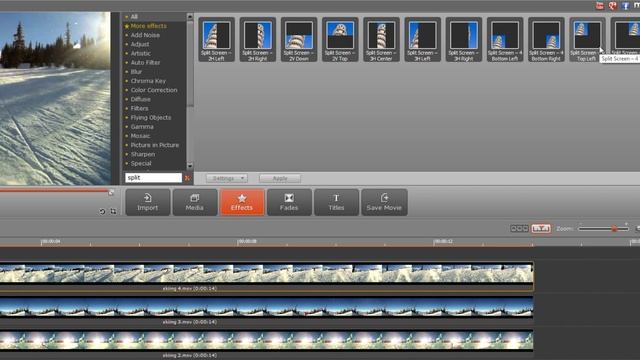Click the 00:00:04 timeline ruler marker
Image resolution: width=640 pixels, height=360 pixels.
[51, 242]
